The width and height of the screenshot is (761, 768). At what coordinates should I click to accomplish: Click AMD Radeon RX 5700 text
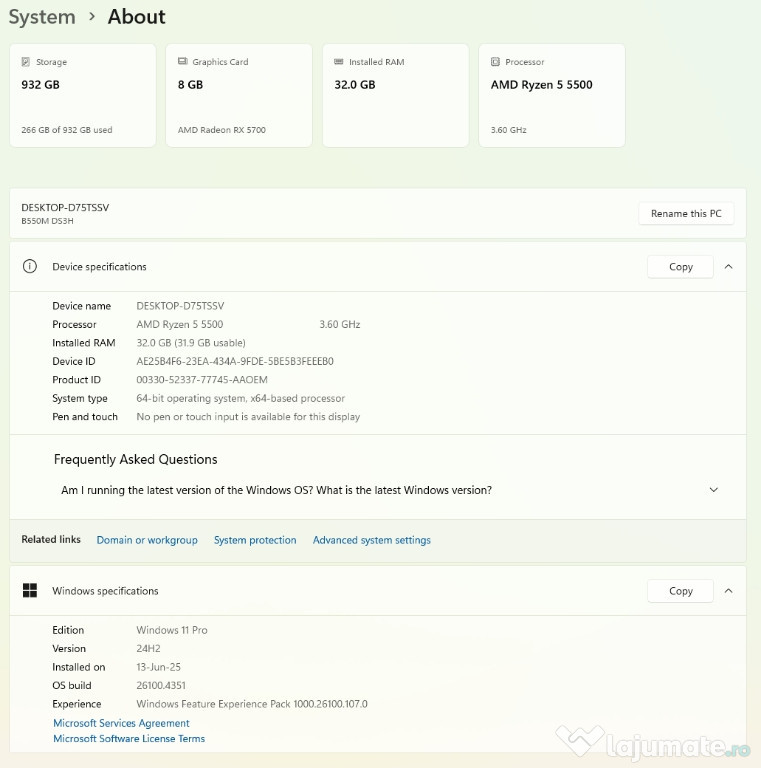[x=222, y=130]
